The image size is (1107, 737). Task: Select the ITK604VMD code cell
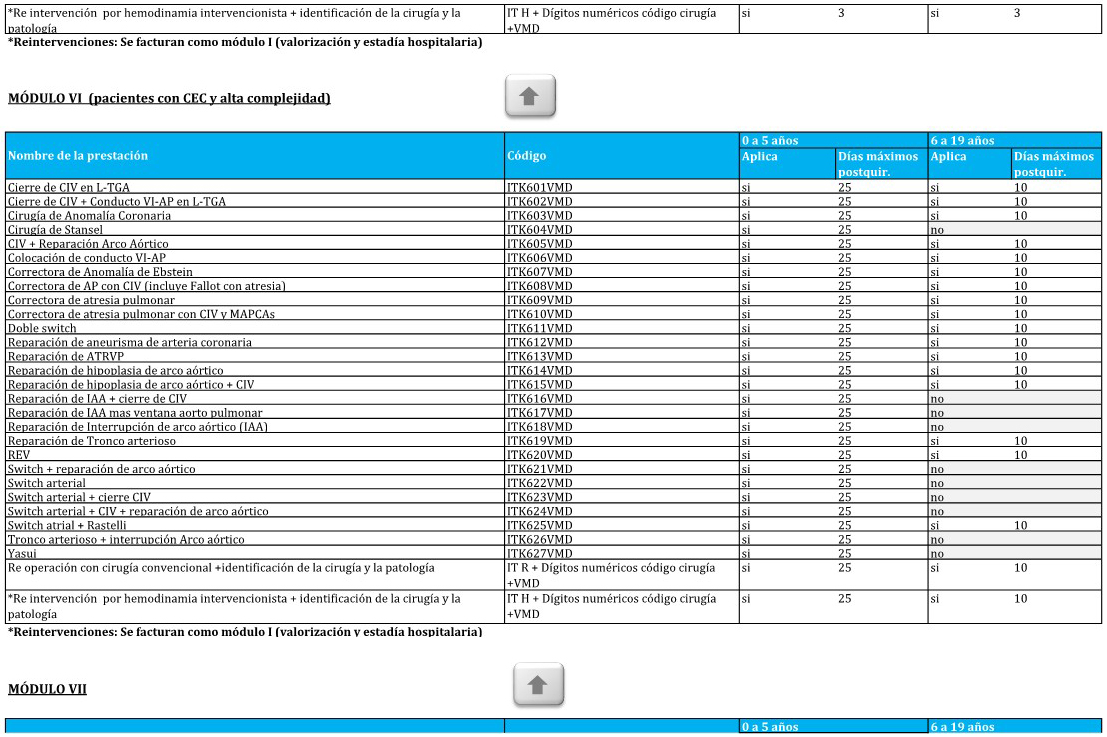click(540, 230)
